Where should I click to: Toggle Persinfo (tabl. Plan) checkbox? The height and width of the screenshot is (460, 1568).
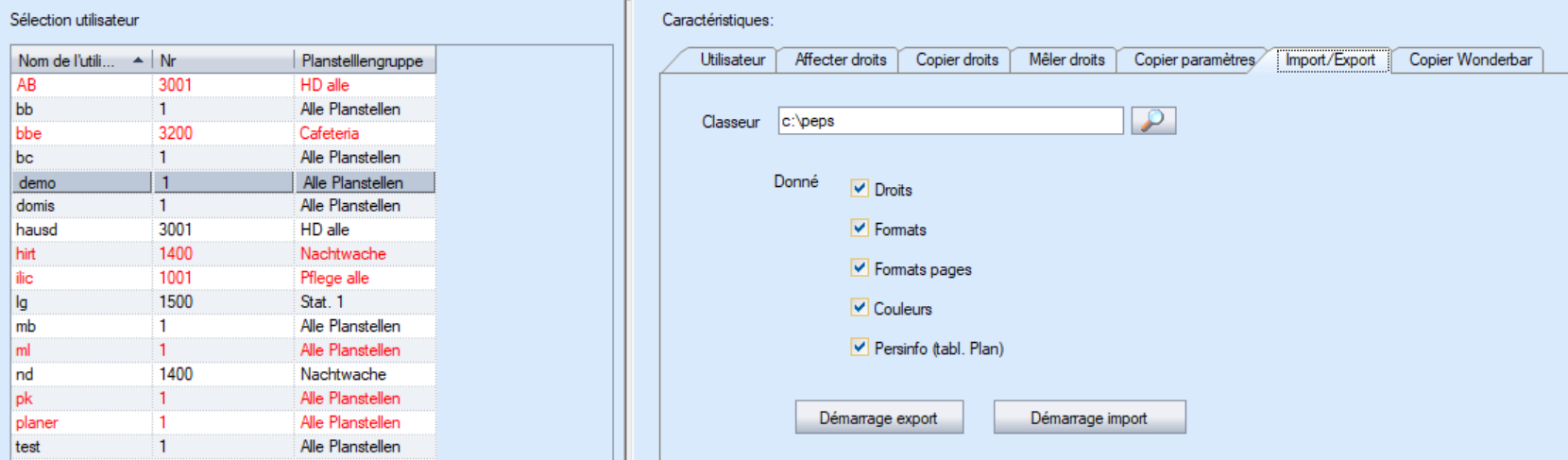coord(860,348)
